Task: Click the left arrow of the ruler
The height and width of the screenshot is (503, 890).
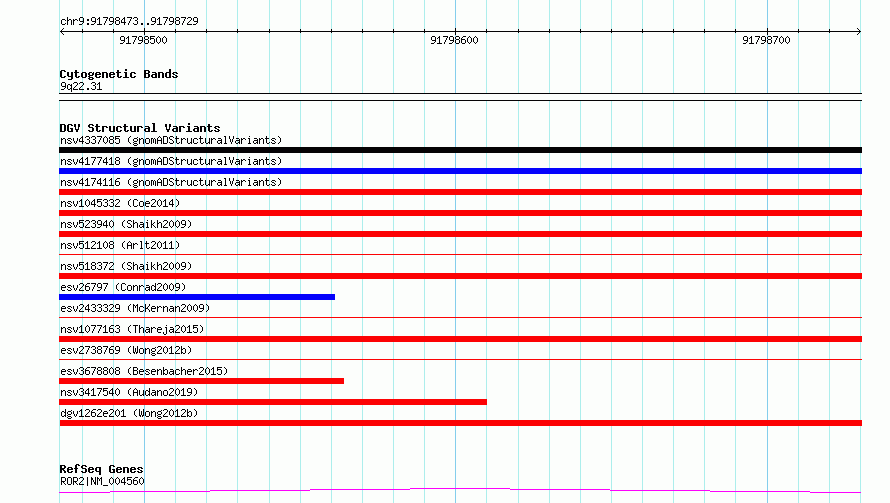Action: pyautogui.click(x=62, y=31)
